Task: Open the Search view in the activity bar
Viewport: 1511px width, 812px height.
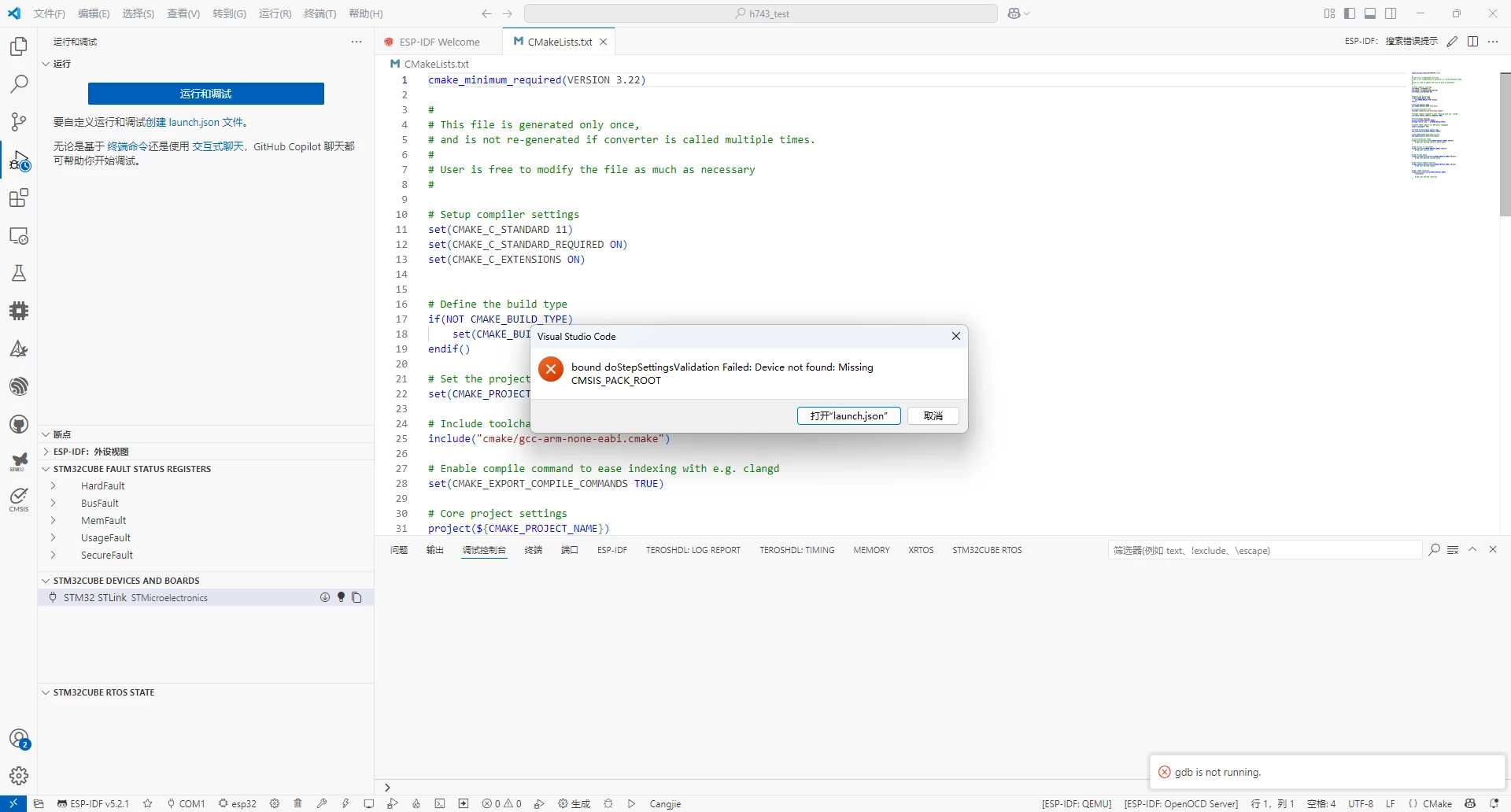Action: pyautogui.click(x=19, y=84)
